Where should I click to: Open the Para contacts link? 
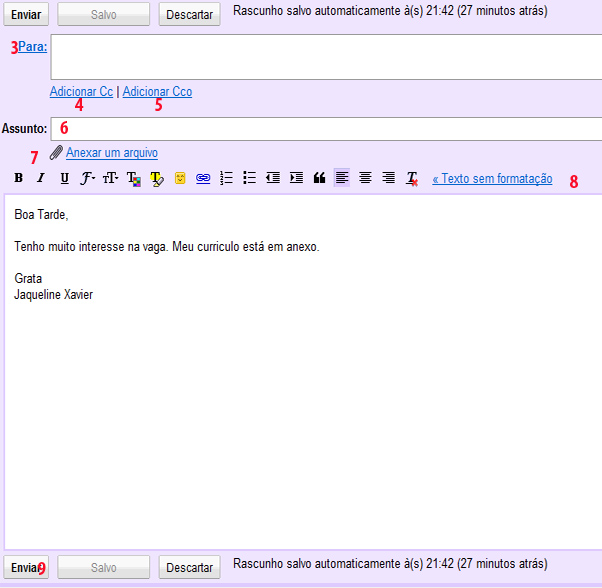pos(33,47)
